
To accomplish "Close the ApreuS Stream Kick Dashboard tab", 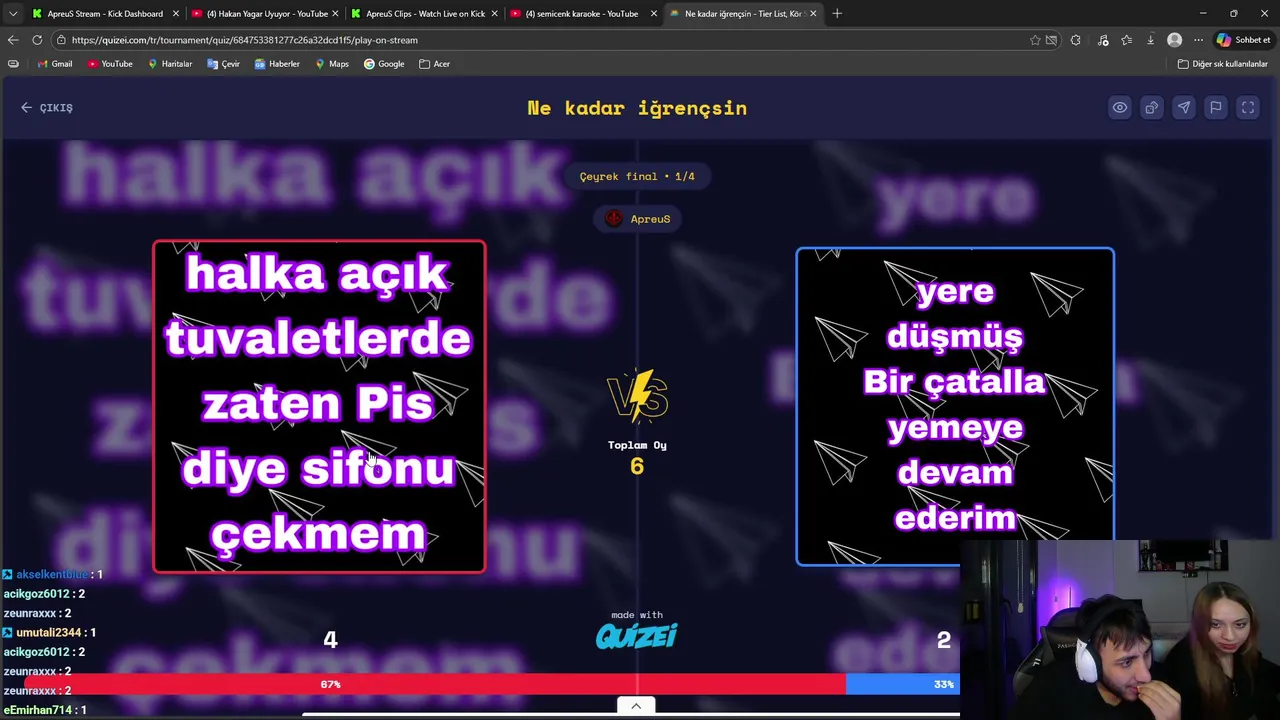I will coord(176,13).
